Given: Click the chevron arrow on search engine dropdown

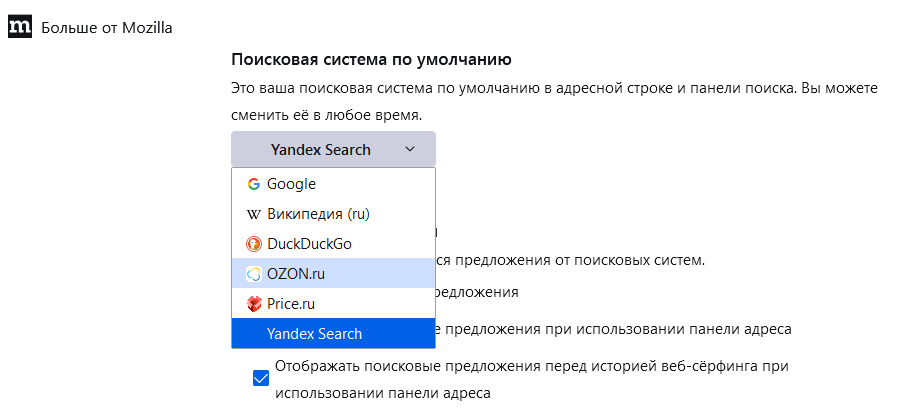Looking at the screenshot, I should tap(410, 150).
